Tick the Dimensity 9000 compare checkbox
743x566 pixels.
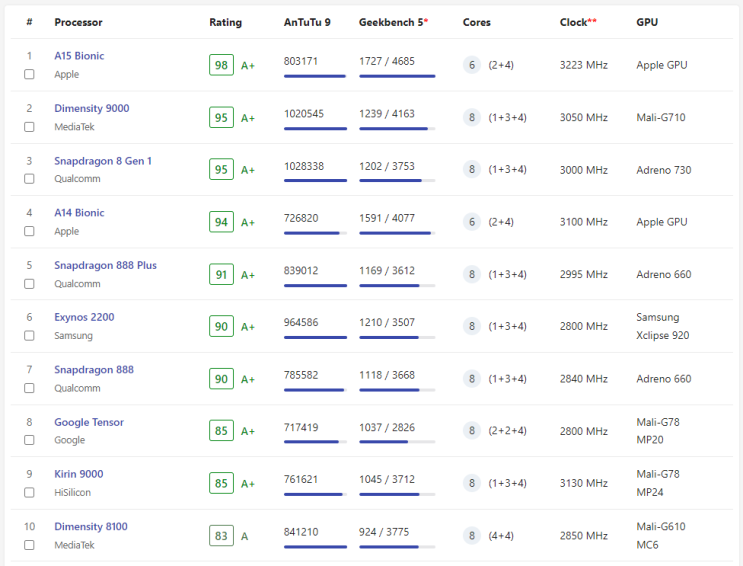click(29, 127)
